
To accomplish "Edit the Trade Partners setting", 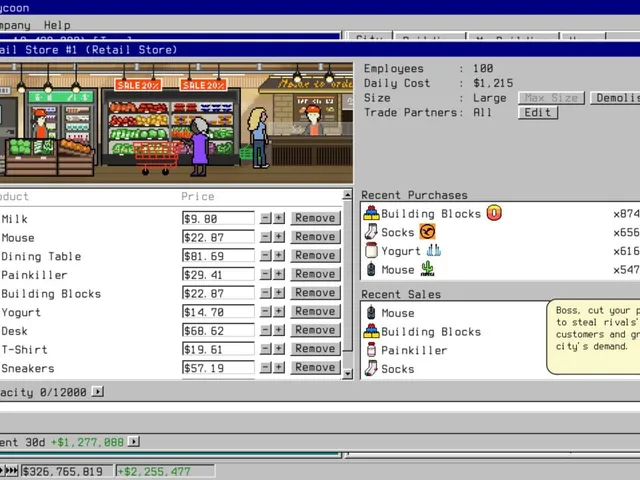I will click(538, 113).
